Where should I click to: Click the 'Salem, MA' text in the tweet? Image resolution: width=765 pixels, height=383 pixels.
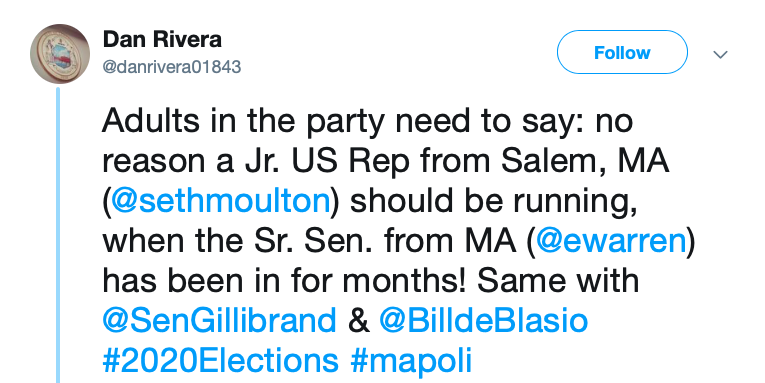pyautogui.click(x=585, y=161)
